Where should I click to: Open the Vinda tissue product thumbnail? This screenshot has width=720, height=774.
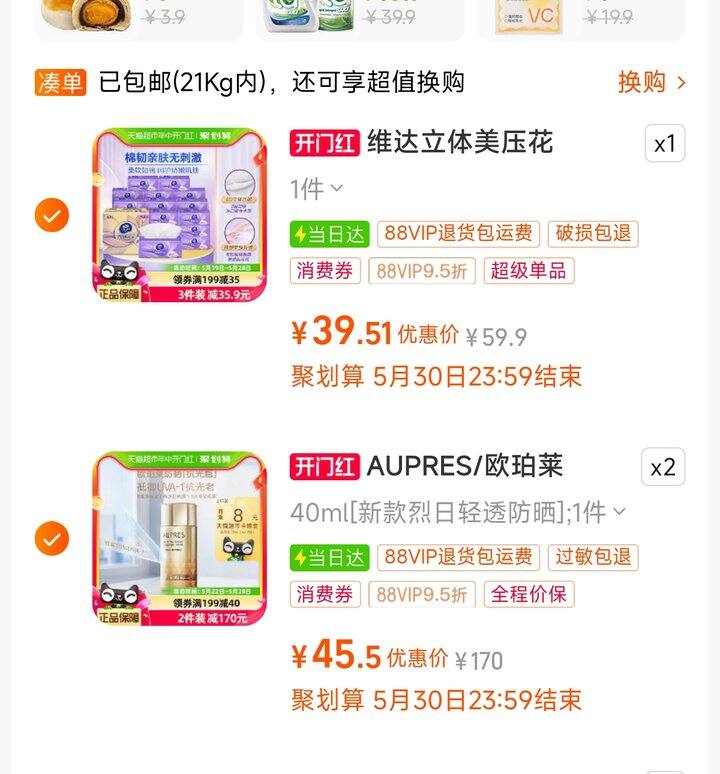click(180, 215)
